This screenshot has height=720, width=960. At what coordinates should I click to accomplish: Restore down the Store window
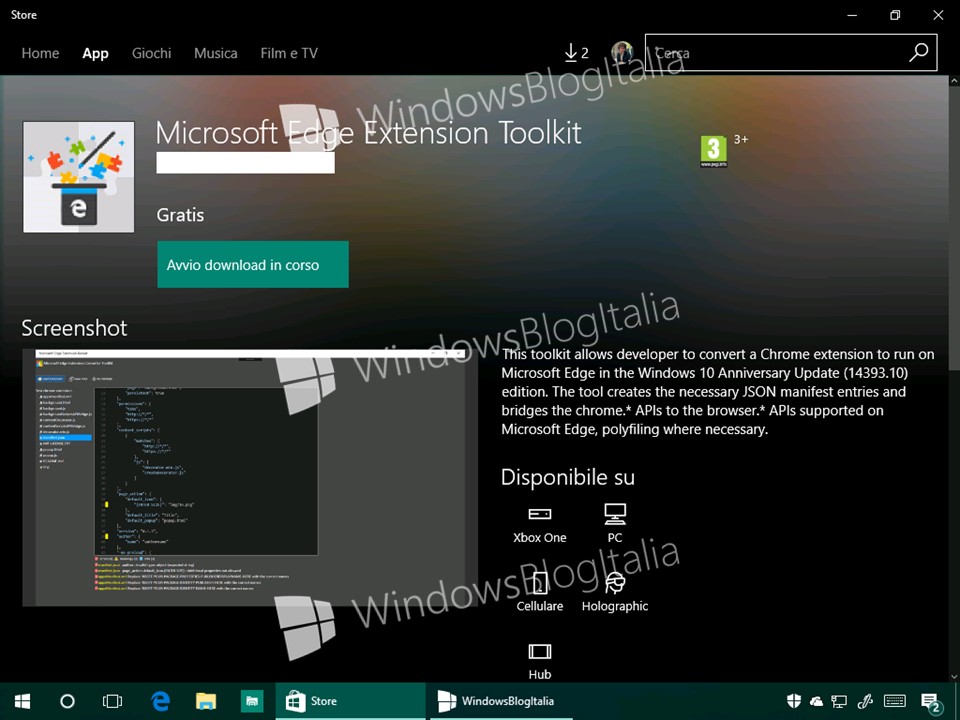coord(895,15)
